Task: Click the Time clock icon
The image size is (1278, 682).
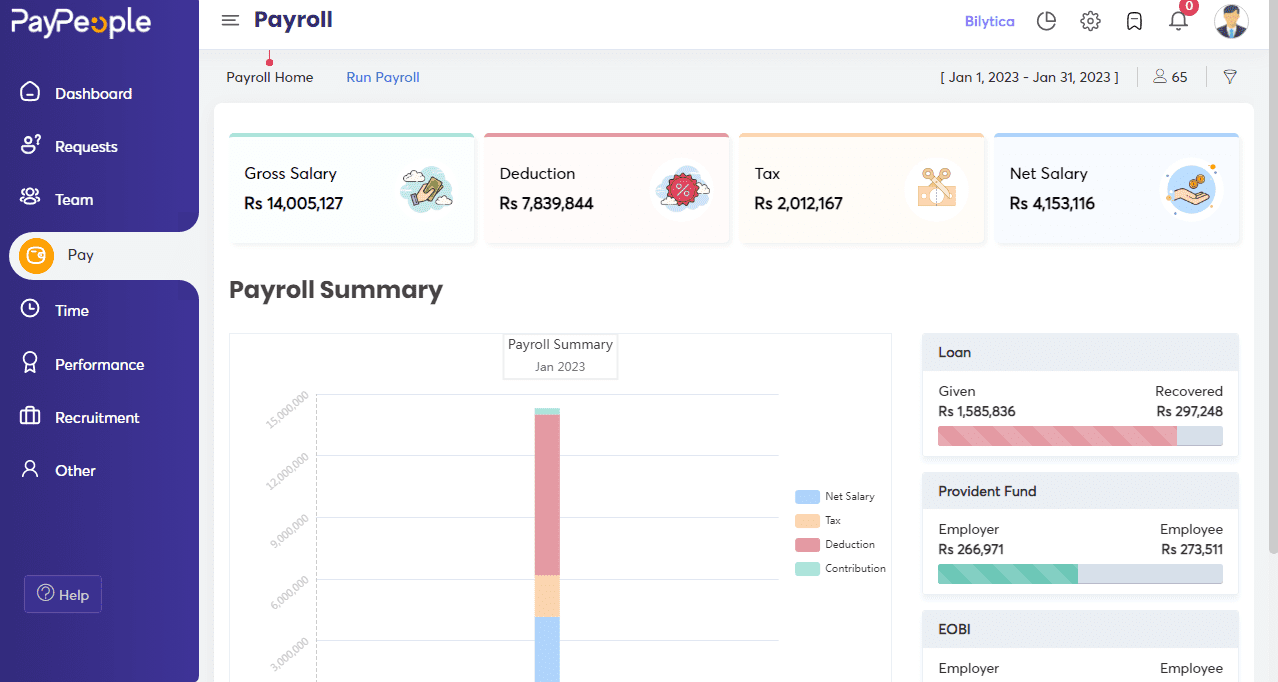Action: pos(30,309)
